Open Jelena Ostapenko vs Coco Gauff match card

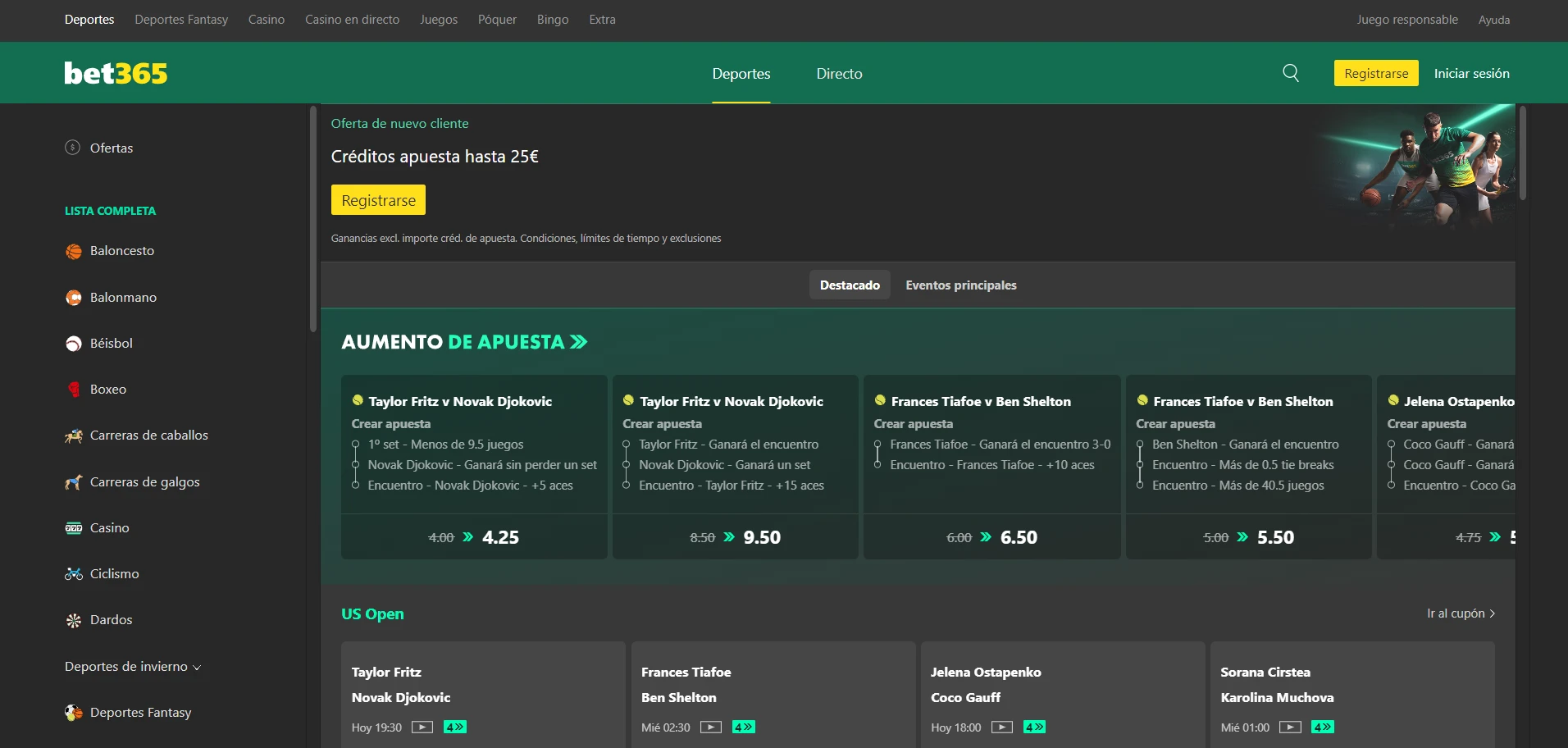[x=1063, y=695]
